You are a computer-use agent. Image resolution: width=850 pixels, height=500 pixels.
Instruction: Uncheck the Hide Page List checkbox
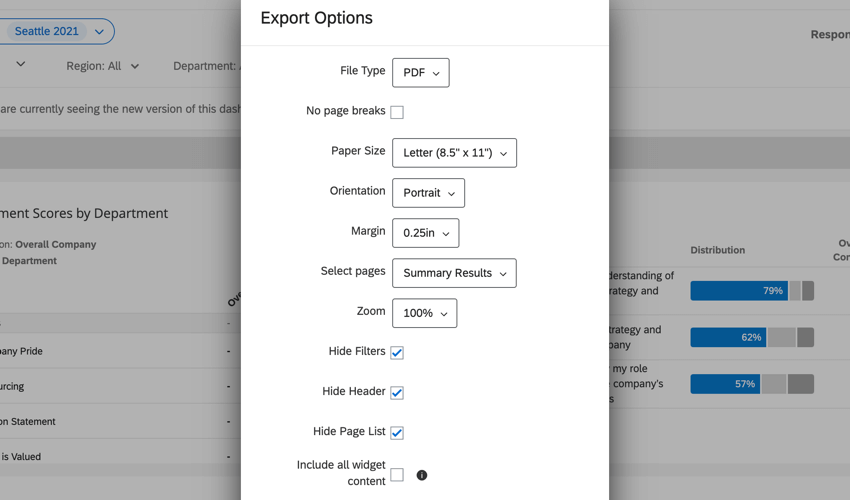coord(397,432)
